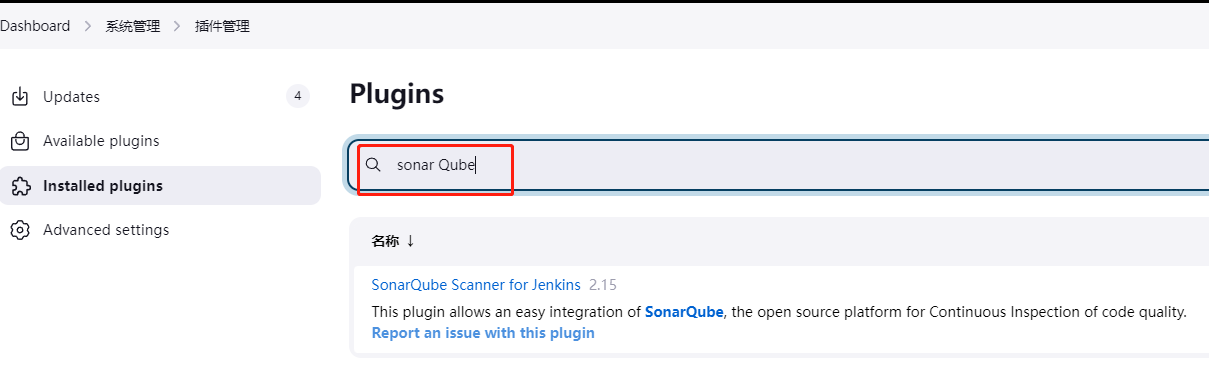Click the magnifier icon in search box
This screenshot has width=1209, height=366.
click(x=373, y=164)
